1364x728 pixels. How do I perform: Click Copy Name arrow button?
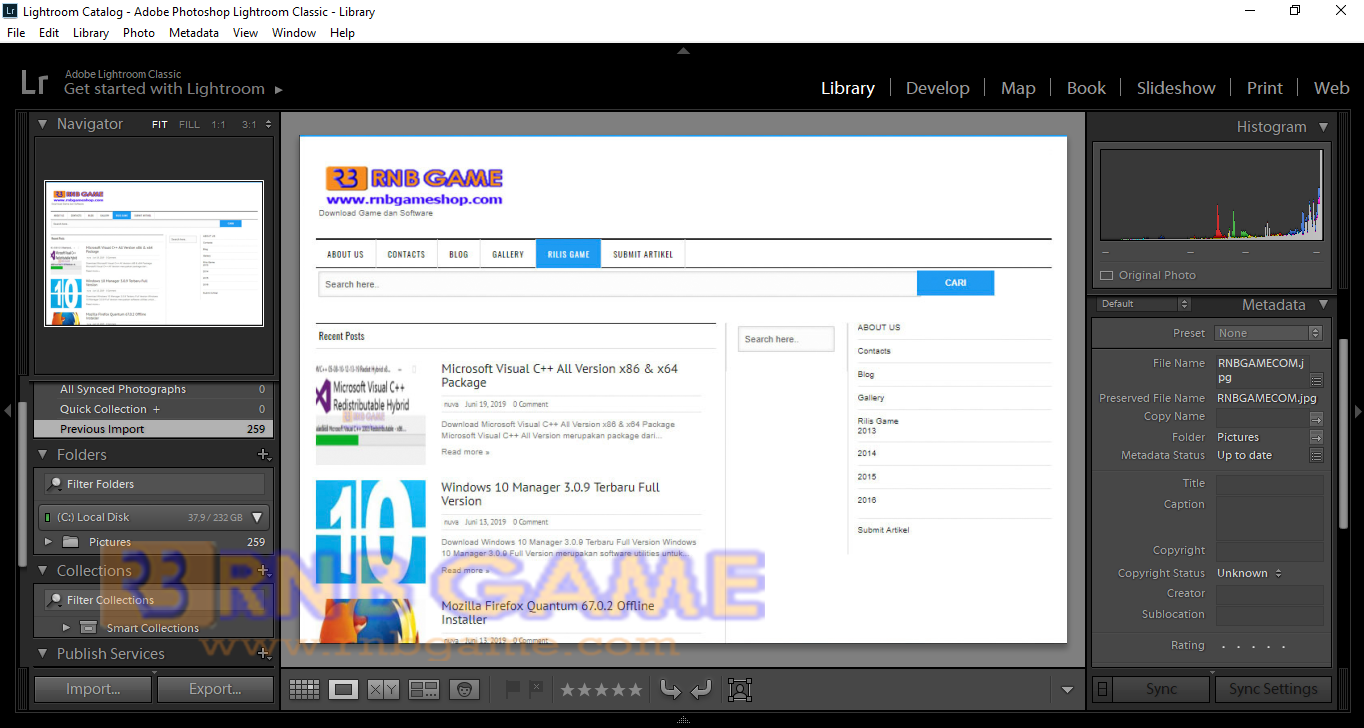coord(1316,419)
